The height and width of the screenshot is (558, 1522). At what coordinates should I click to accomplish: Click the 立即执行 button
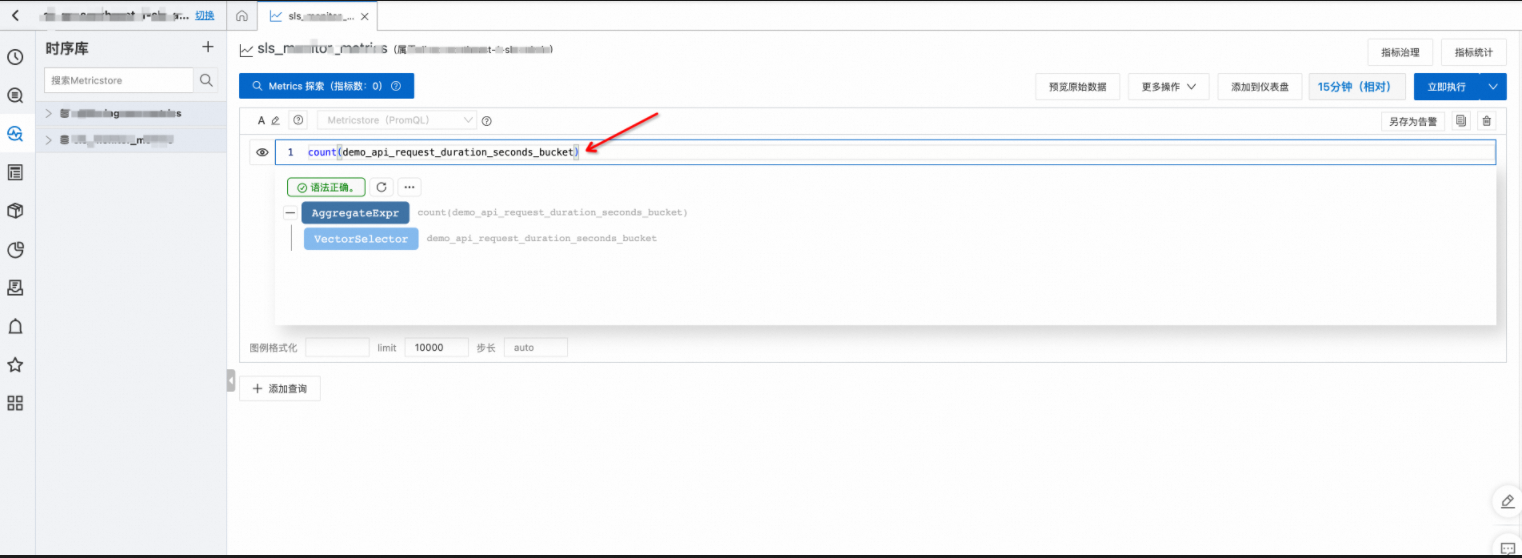[x=1446, y=87]
